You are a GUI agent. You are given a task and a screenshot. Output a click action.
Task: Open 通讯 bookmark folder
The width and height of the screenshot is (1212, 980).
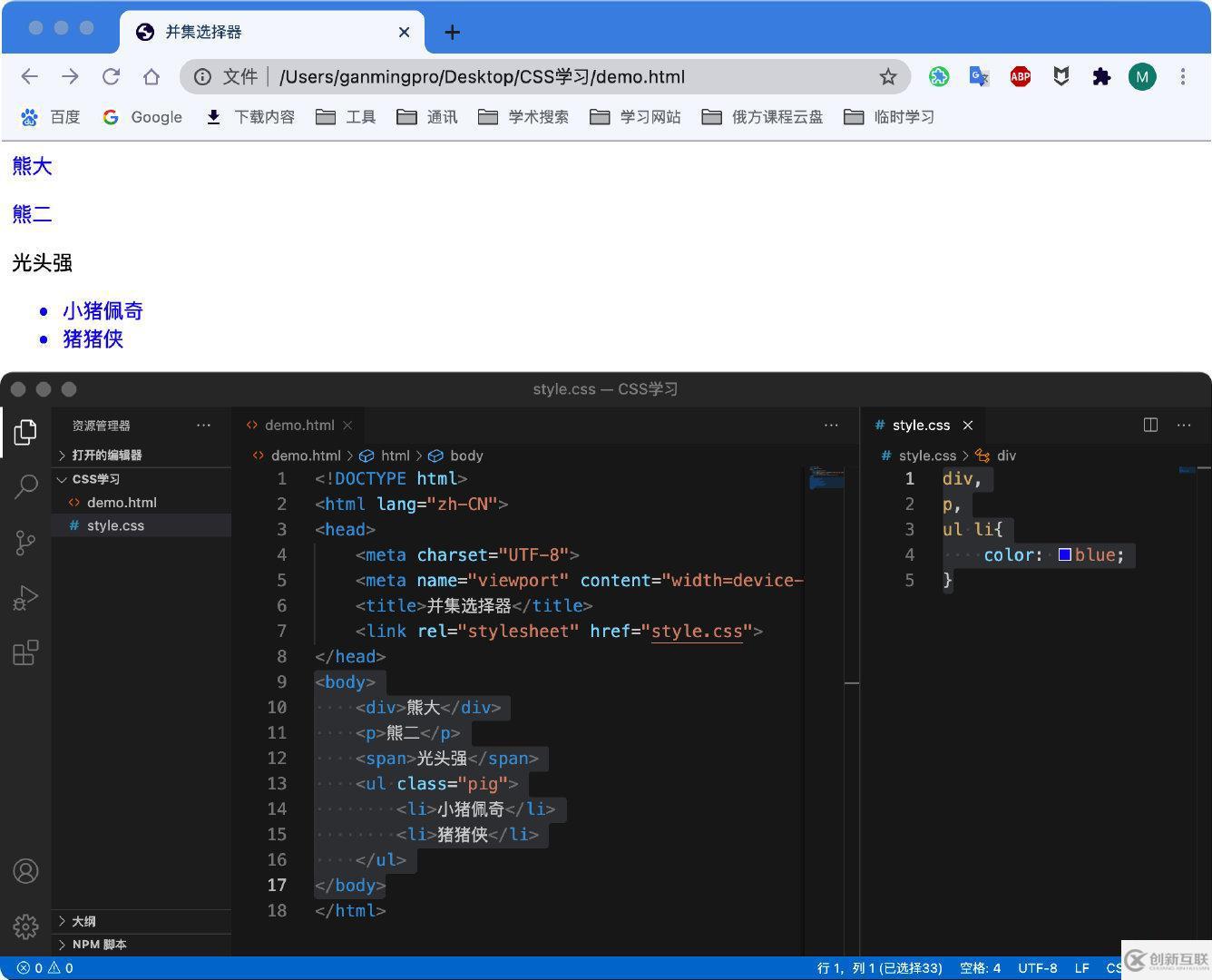[x=427, y=117]
